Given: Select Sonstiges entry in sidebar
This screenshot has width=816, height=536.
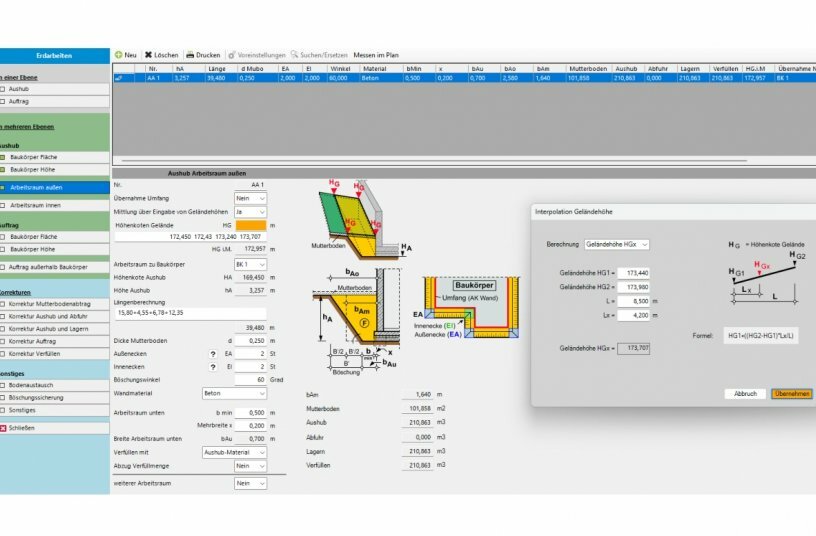Looking at the screenshot, I should (x=55, y=410).
